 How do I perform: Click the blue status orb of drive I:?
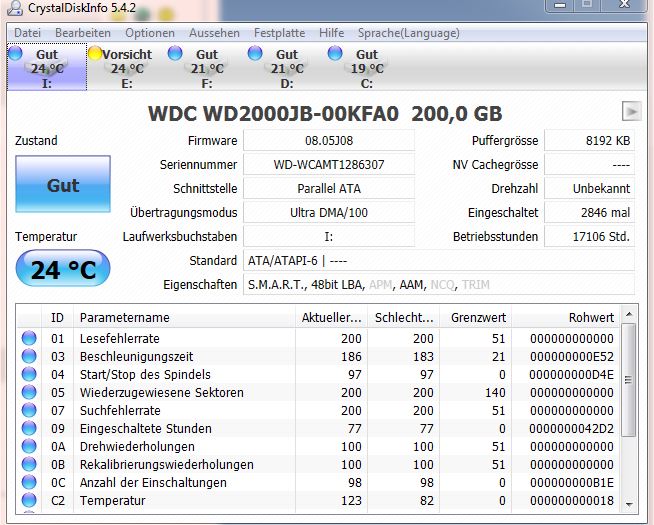click(x=15, y=53)
